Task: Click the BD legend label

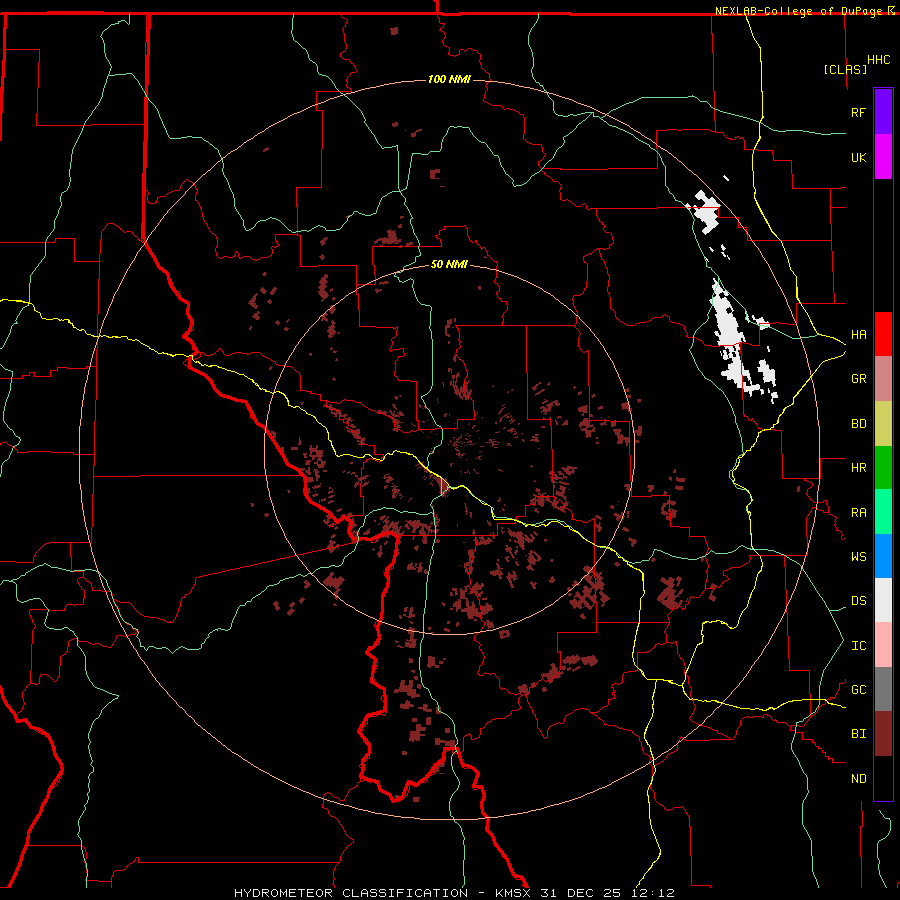Action: pyautogui.click(x=859, y=424)
